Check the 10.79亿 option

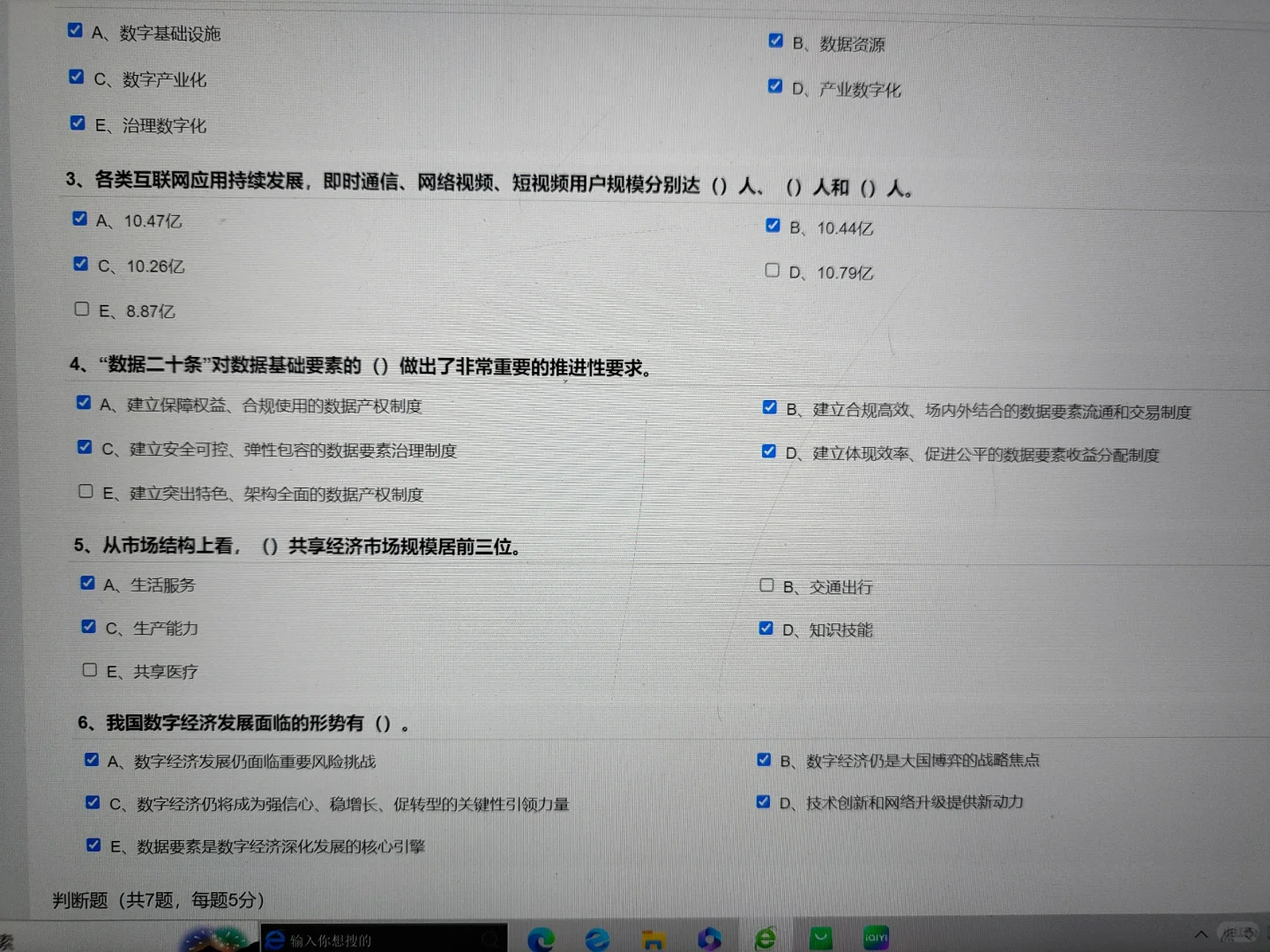click(772, 270)
